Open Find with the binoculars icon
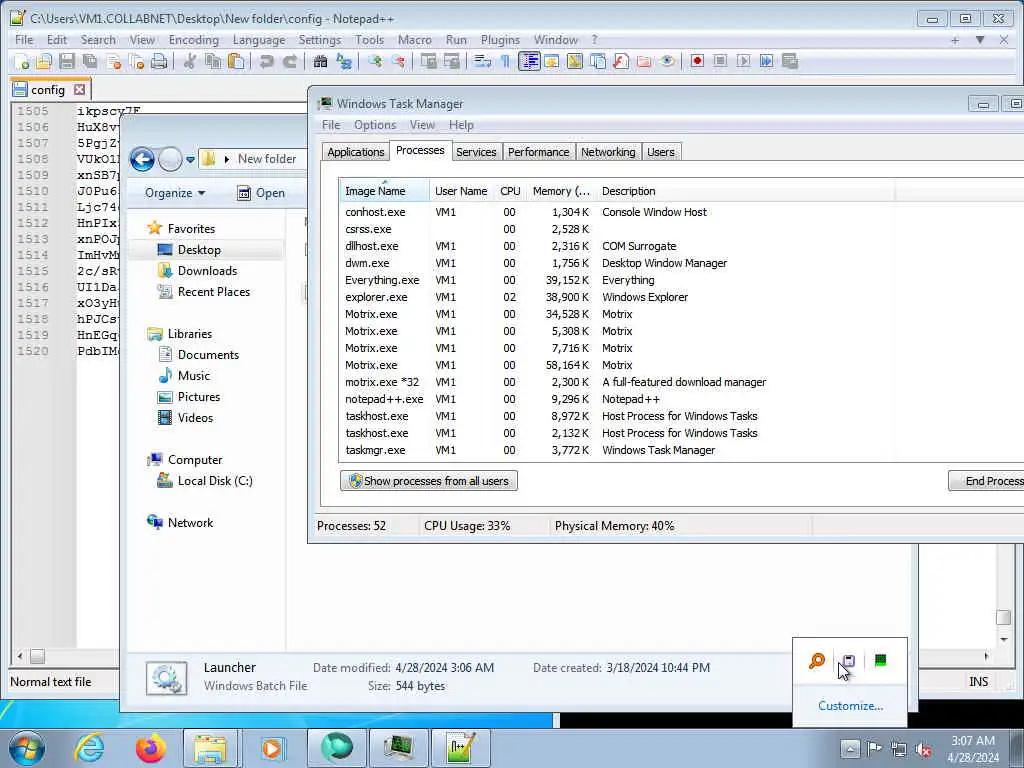 pyautogui.click(x=320, y=61)
